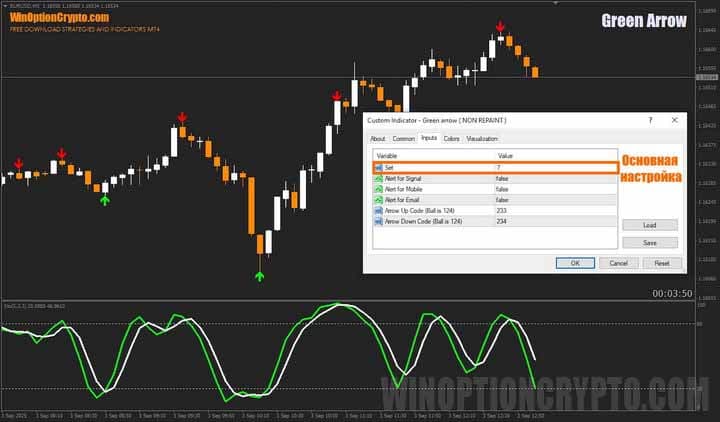720x422 pixels.
Task: Click the Arrow Up Code value 233
Action: point(502,210)
